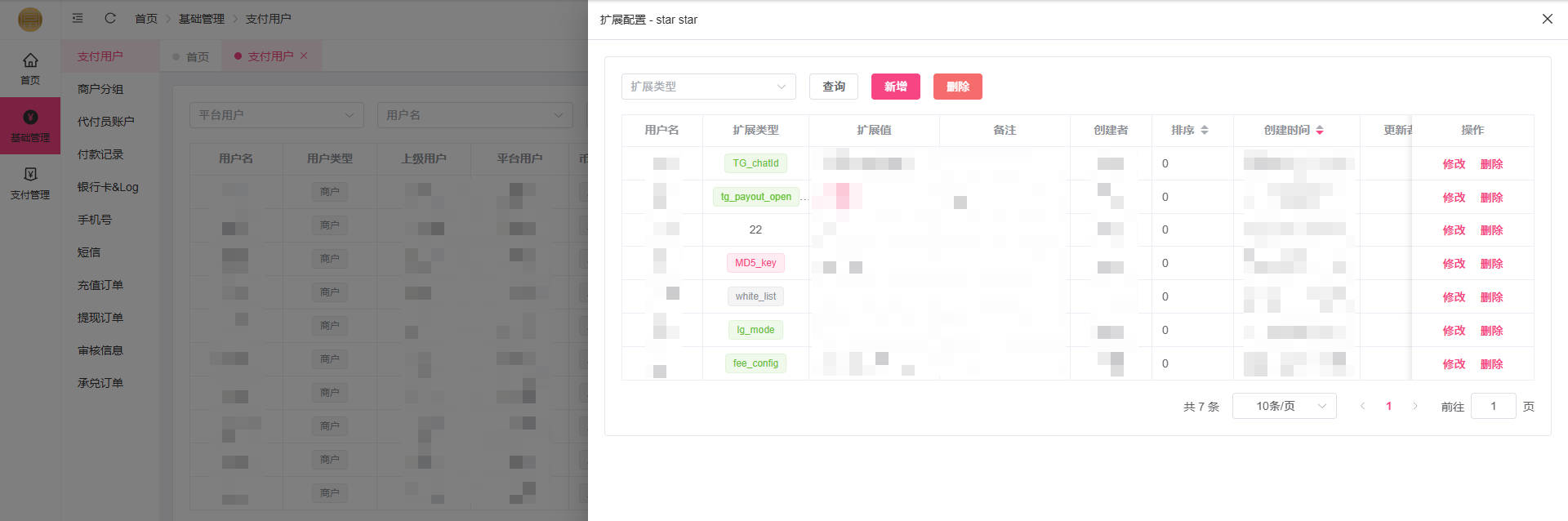Expand the 平台用户 dropdown filter
The width and height of the screenshot is (1568, 521).
tap(276, 115)
